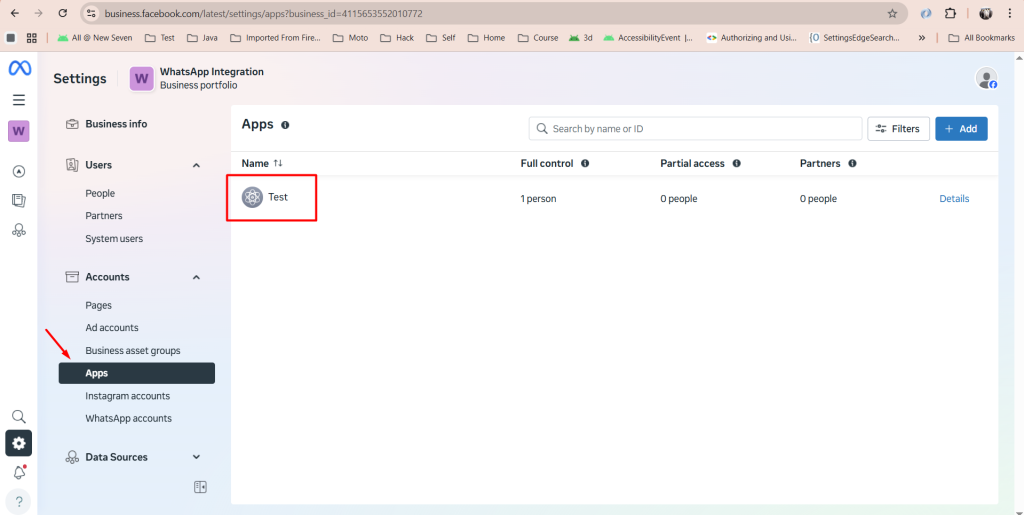Open Details link for Test app

953,199
